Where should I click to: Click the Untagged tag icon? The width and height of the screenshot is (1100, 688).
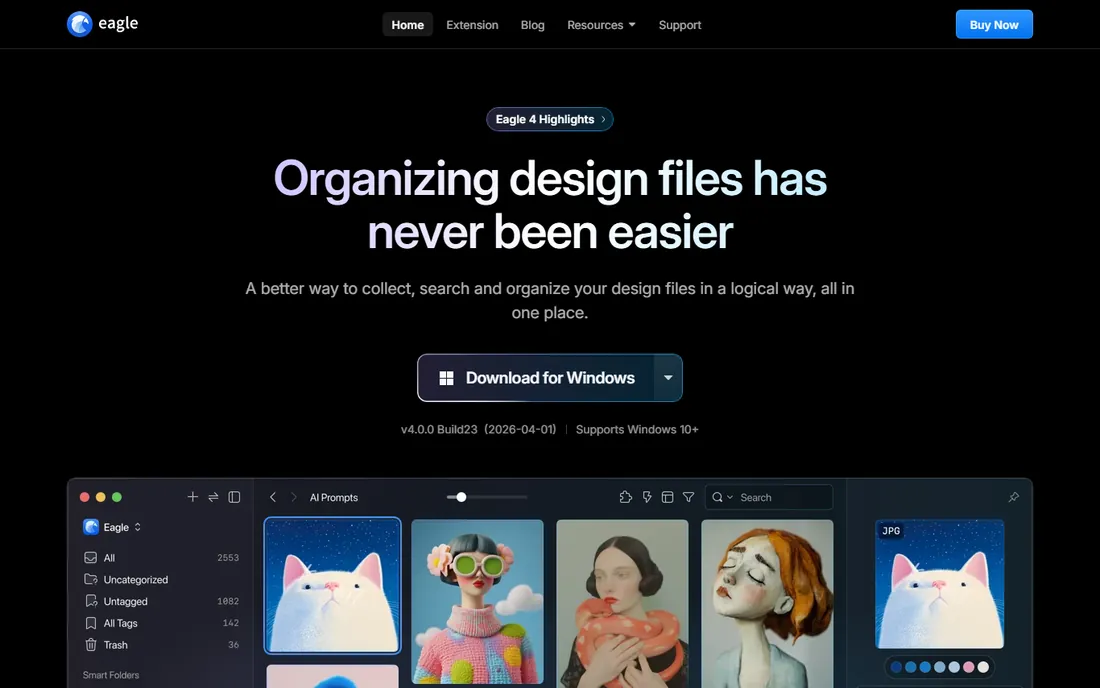pyautogui.click(x=90, y=601)
